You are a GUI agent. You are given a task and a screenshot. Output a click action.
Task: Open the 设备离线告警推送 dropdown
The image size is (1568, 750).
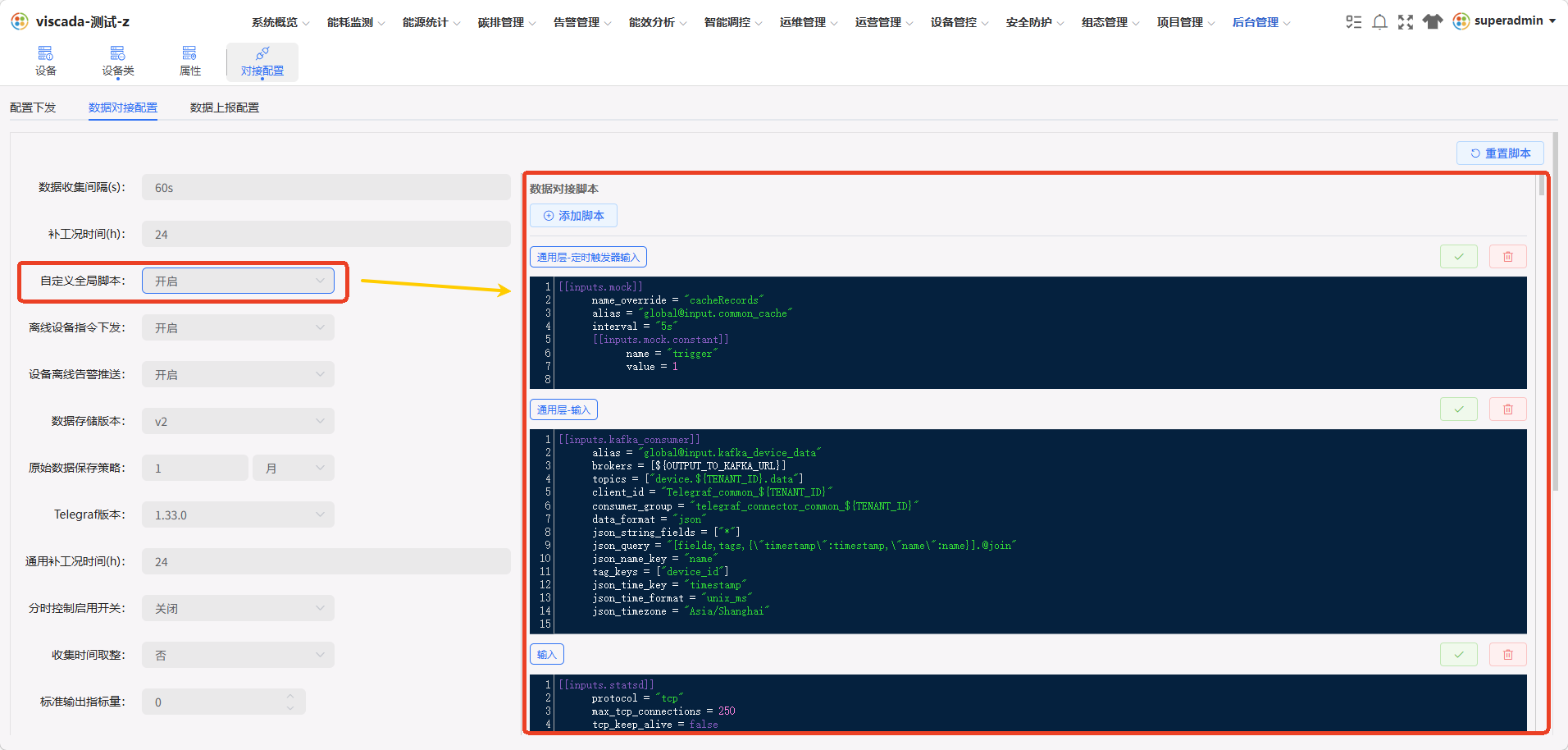click(x=238, y=374)
